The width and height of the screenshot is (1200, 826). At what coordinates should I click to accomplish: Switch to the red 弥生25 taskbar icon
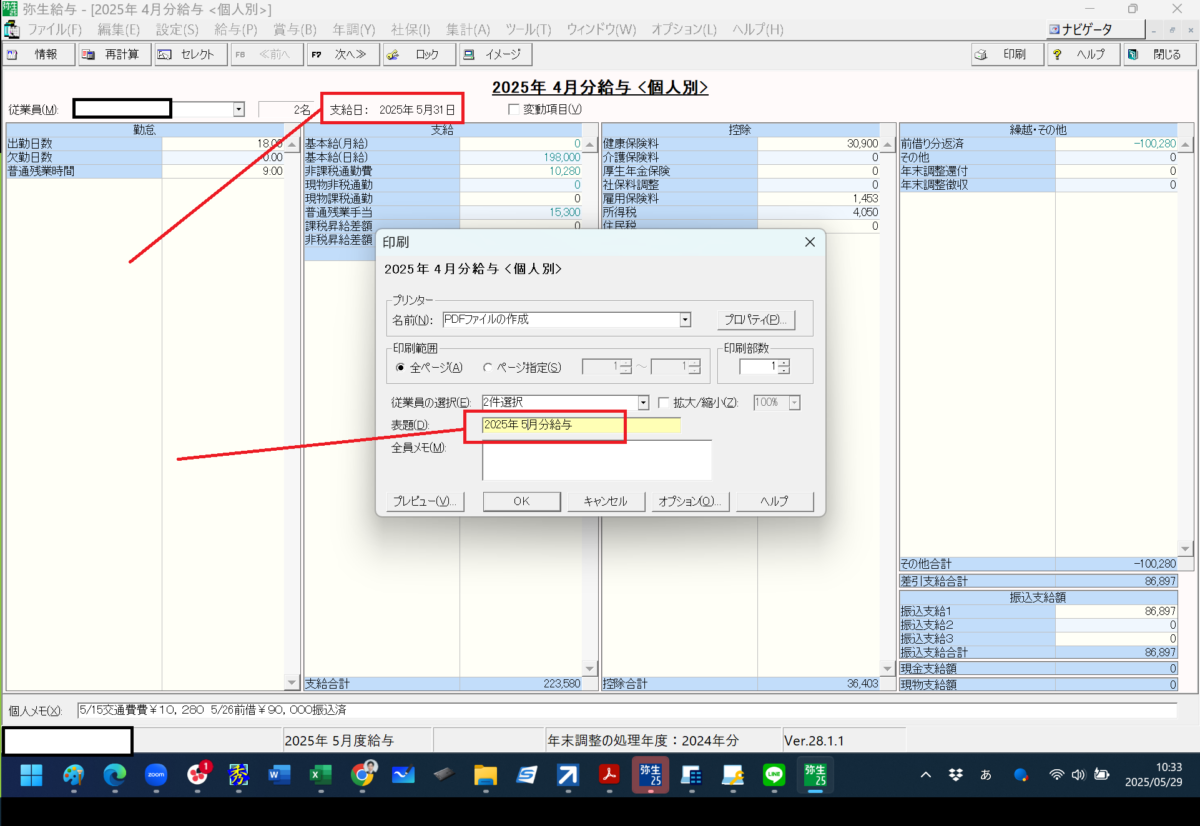click(650, 774)
